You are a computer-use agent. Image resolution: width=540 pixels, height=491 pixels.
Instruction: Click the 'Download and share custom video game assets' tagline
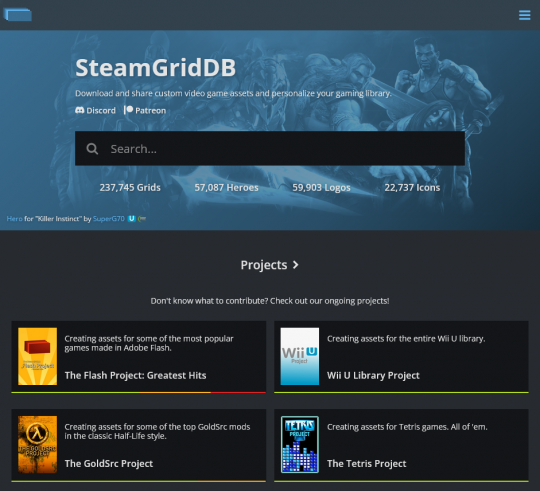(x=233, y=93)
